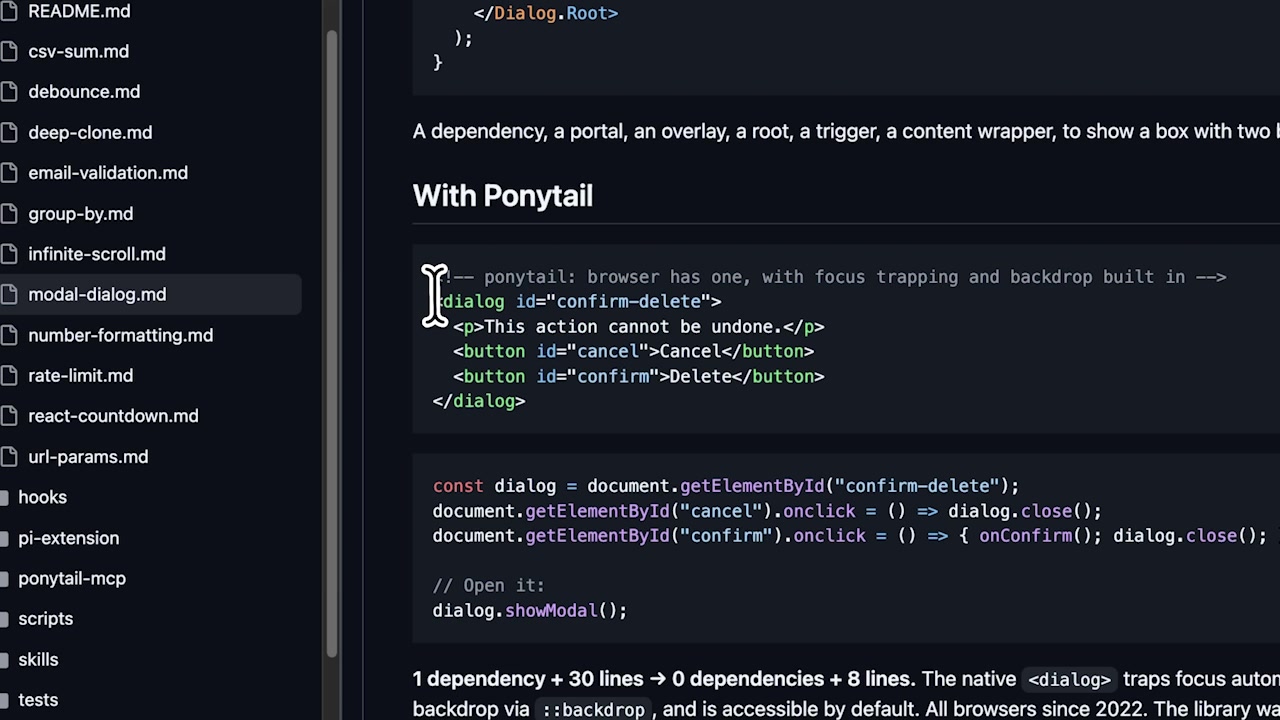Click the getElementById("confirm") onclick line
Screen dimensions: 1280x720
click(850, 536)
